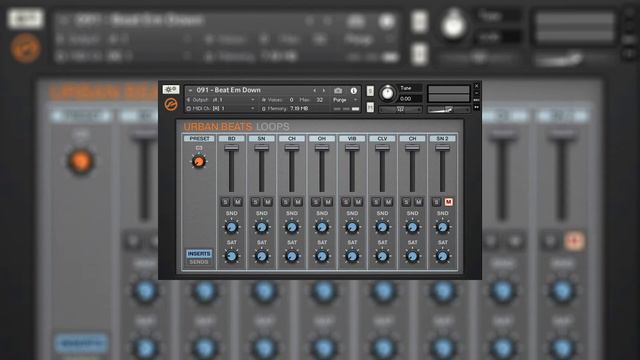
Task: Click the SN 2 channel SAT knob
Action: point(442,256)
